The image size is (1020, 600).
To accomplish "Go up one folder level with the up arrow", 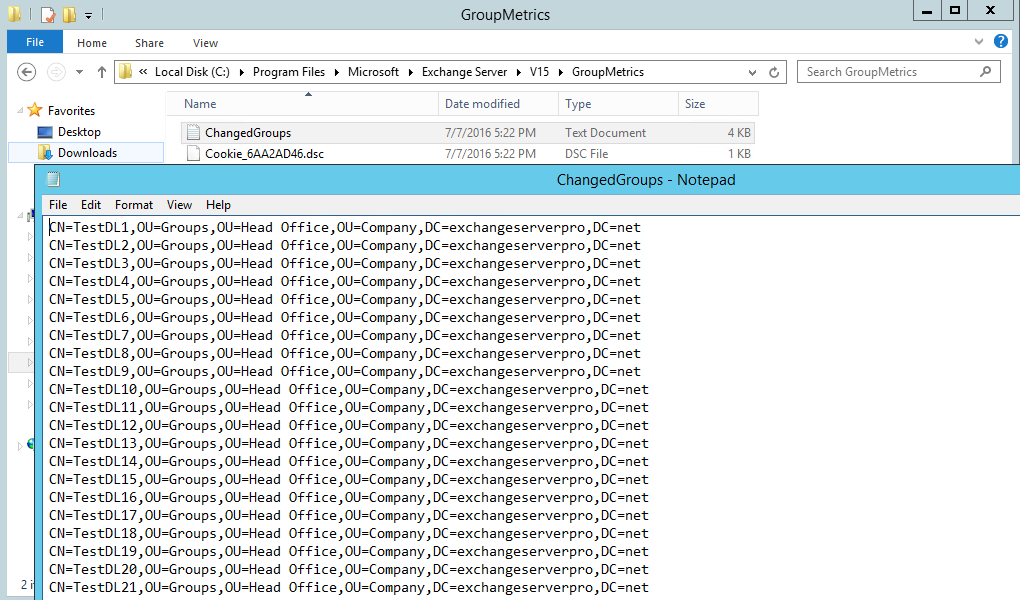I will (x=103, y=71).
